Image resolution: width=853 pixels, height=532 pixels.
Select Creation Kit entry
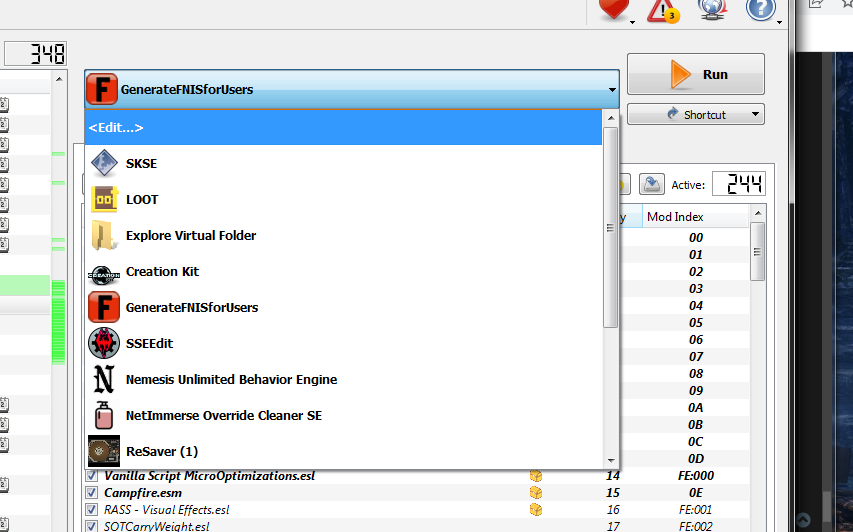(x=343, y=271)
